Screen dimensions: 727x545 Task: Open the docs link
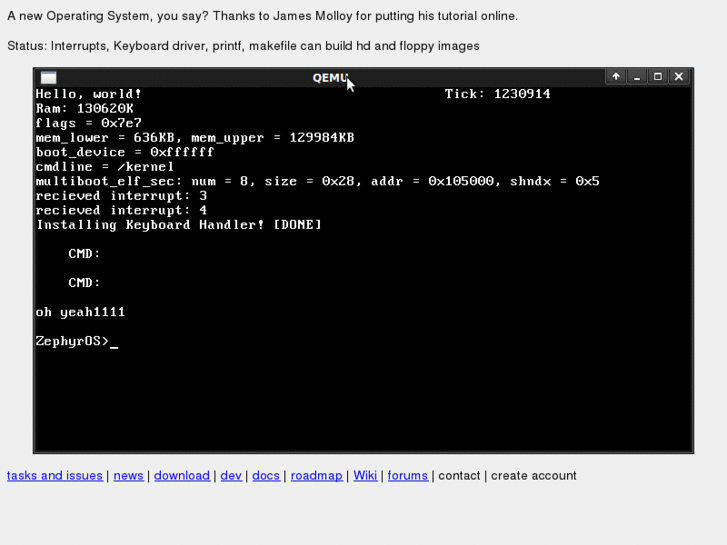coord(266,475)
